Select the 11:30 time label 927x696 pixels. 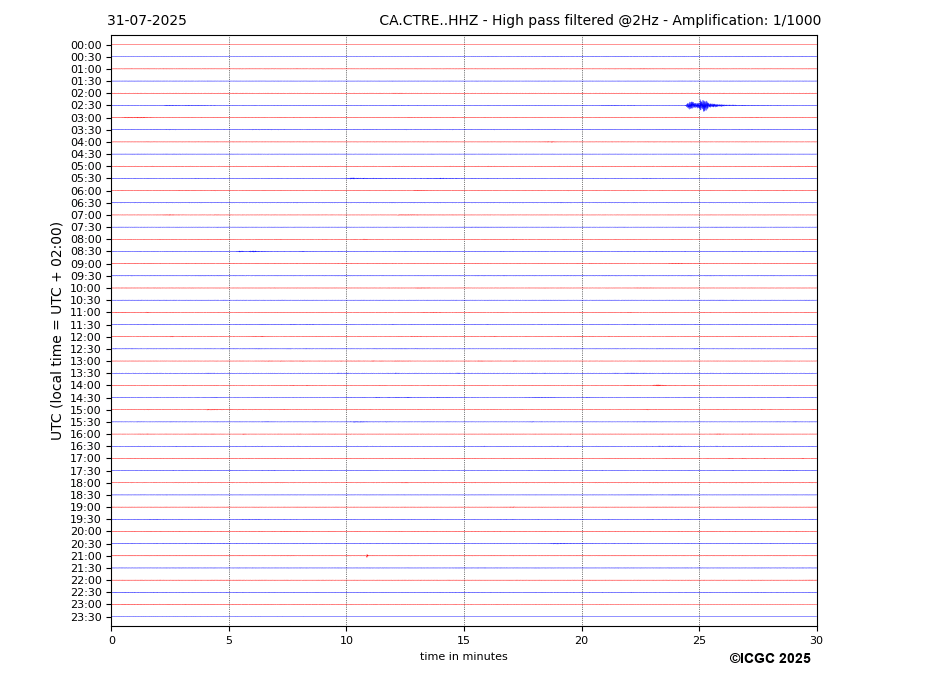[86, 325]
